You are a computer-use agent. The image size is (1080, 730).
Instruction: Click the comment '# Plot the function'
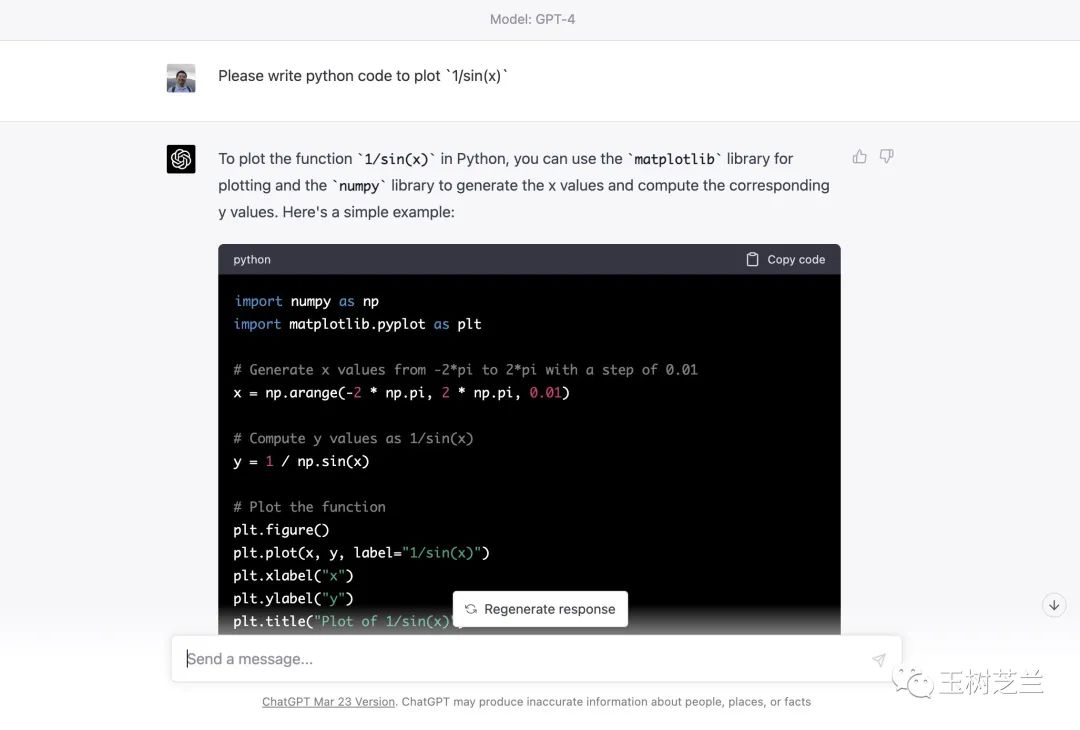309,507
